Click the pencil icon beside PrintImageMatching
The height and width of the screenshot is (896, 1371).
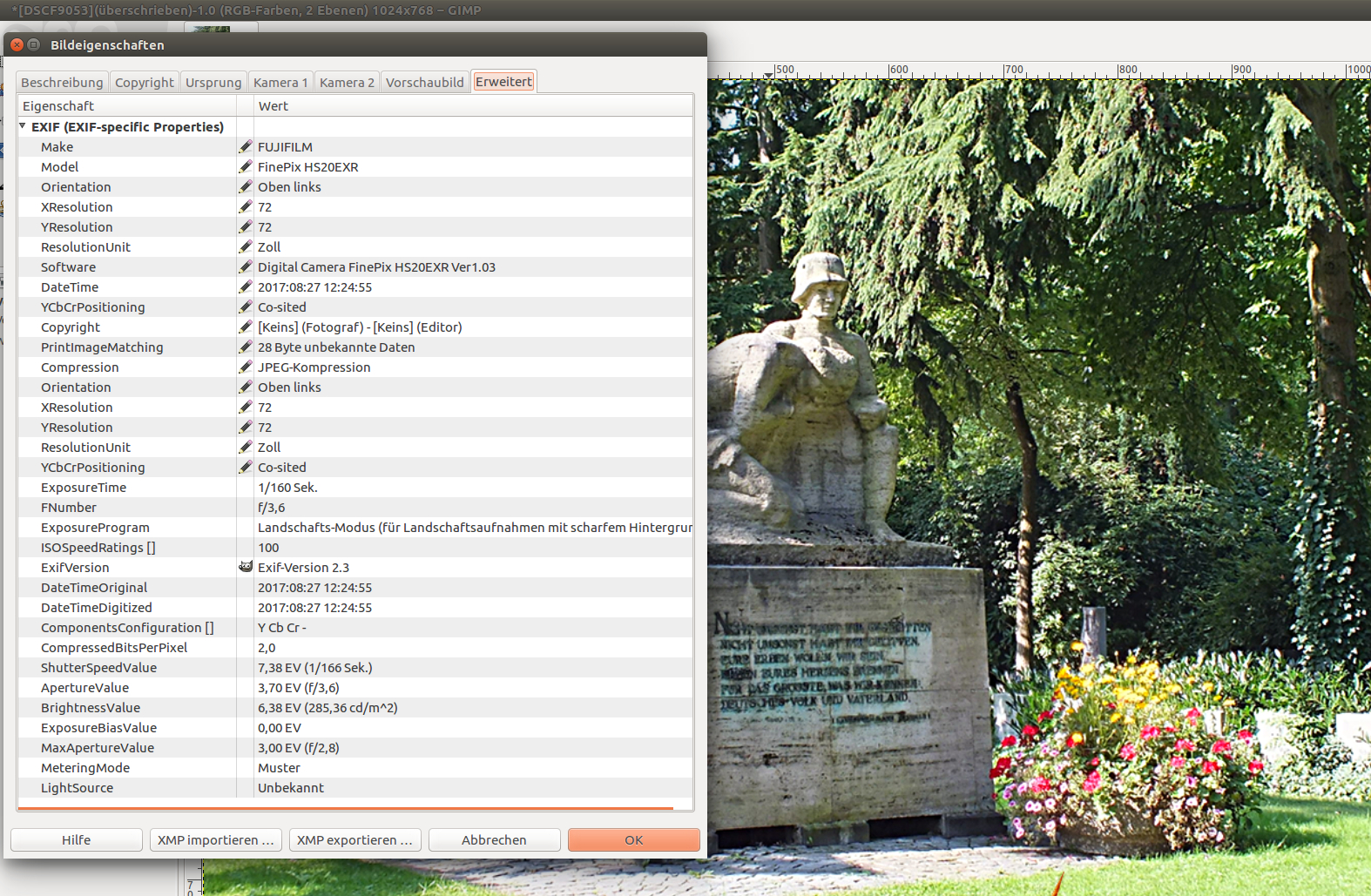click(x=246, y=347)
